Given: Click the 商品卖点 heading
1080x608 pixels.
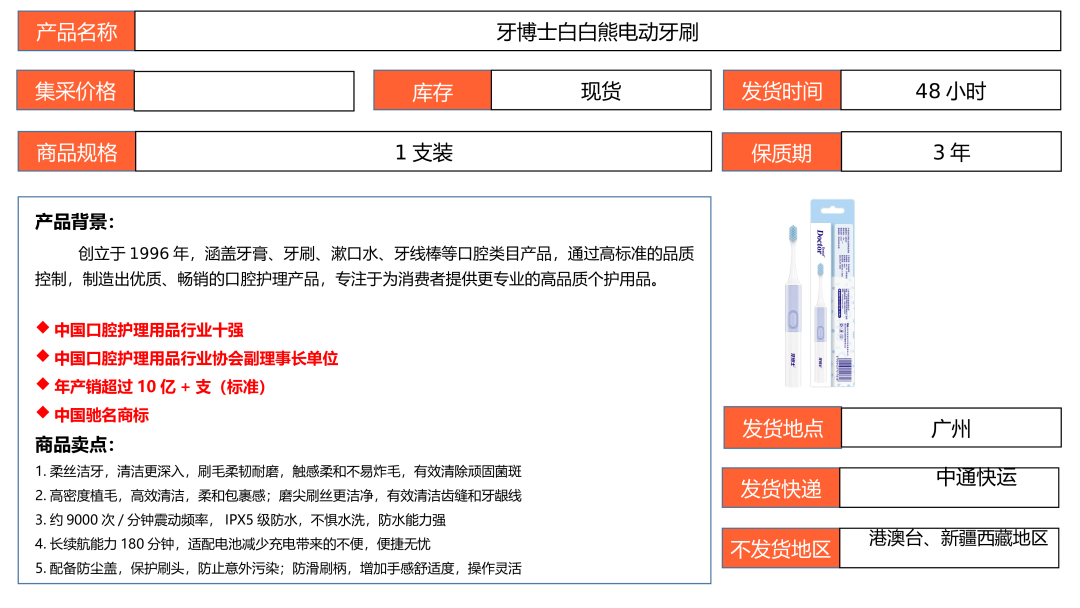Looking at the screenshot, I should click(x=74, y=445).
